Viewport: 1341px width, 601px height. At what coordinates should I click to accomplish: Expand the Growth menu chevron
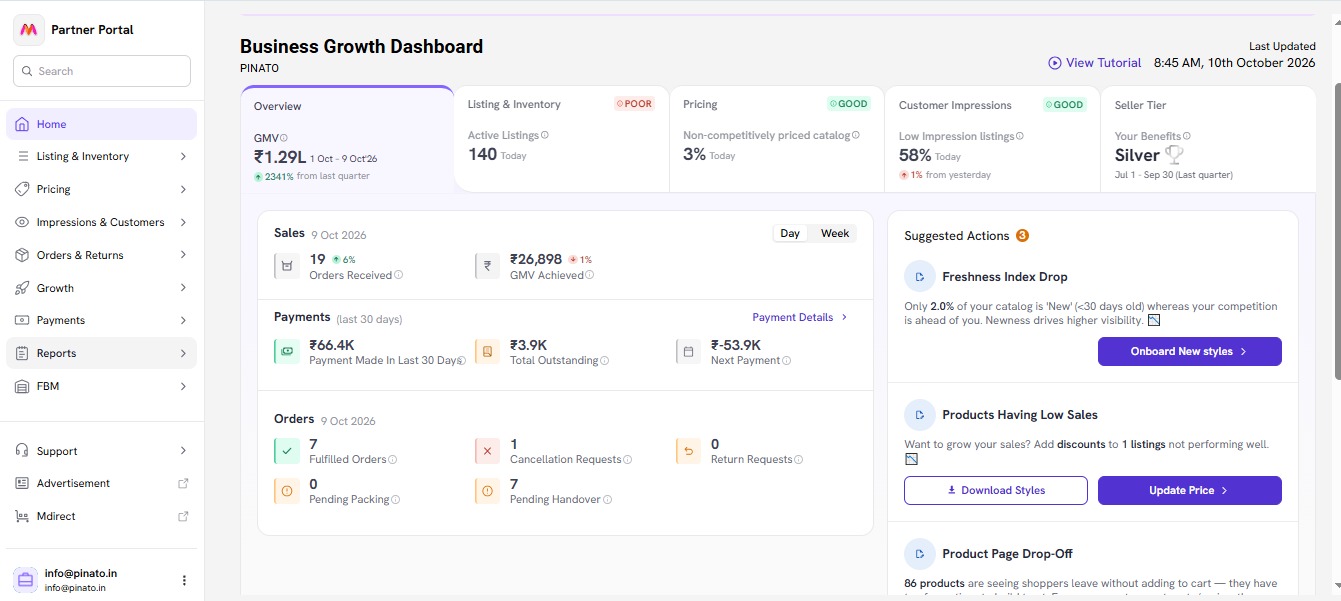pyautogui.click(x=183, y=288)
